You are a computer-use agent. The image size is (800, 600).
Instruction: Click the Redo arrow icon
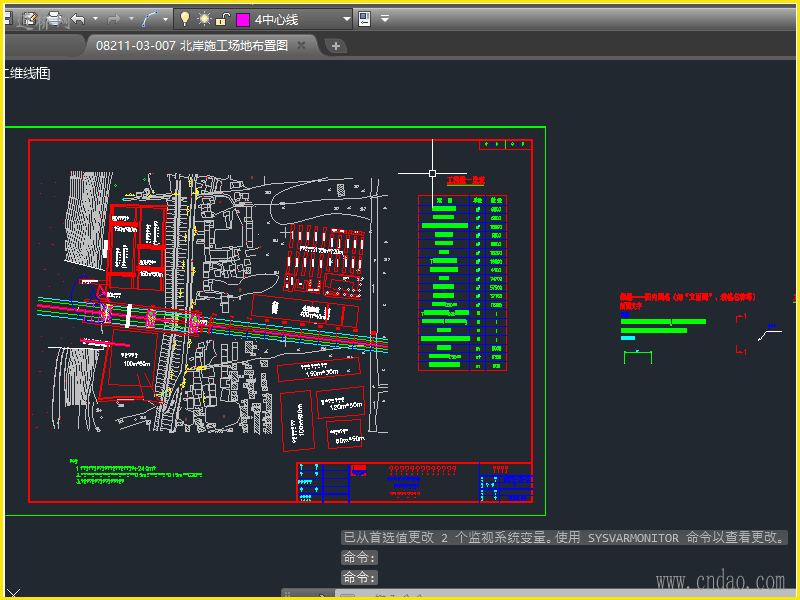click(114, 19)
